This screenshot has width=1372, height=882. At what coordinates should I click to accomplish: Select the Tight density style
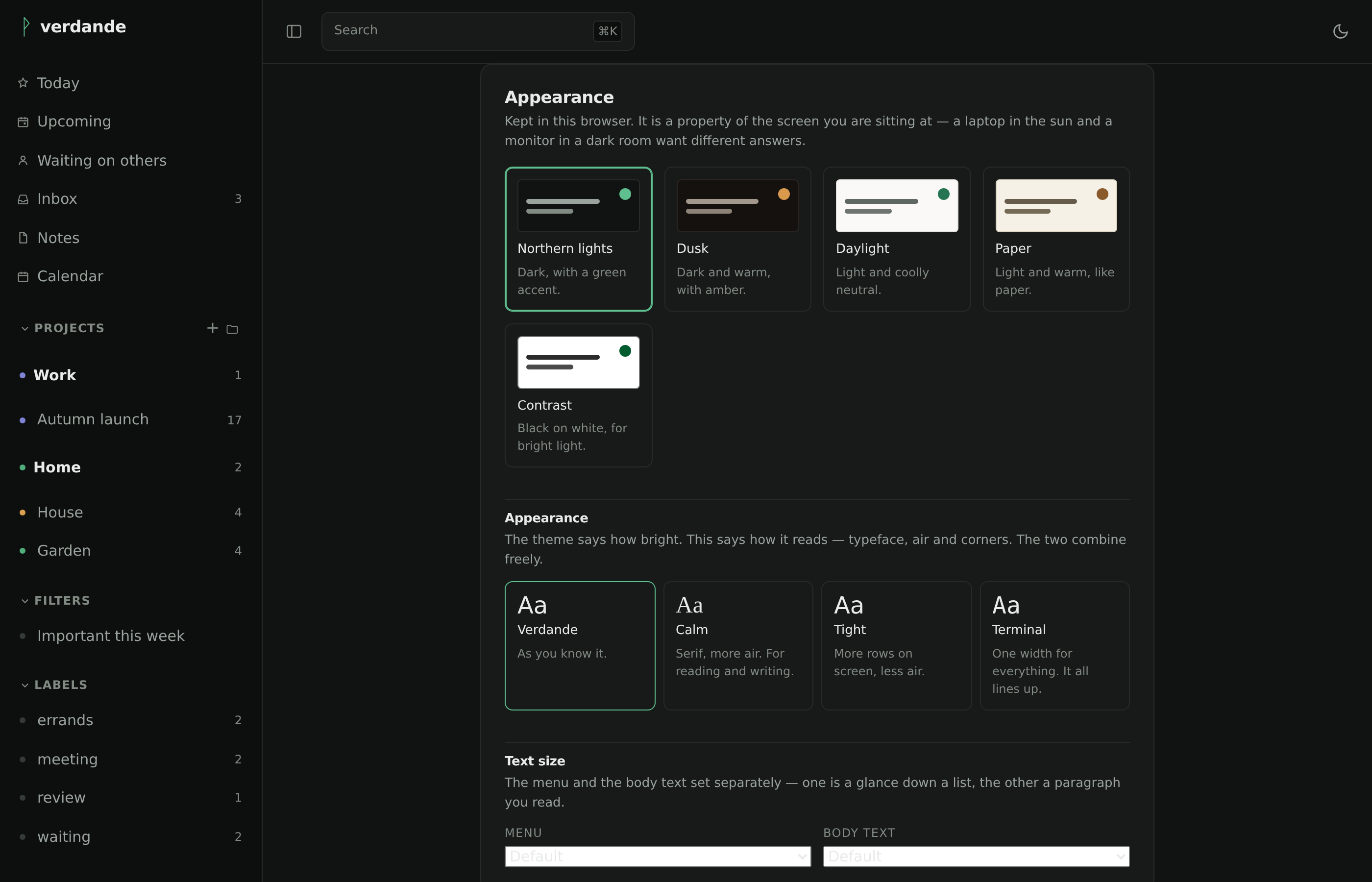[x=896, y=646]
